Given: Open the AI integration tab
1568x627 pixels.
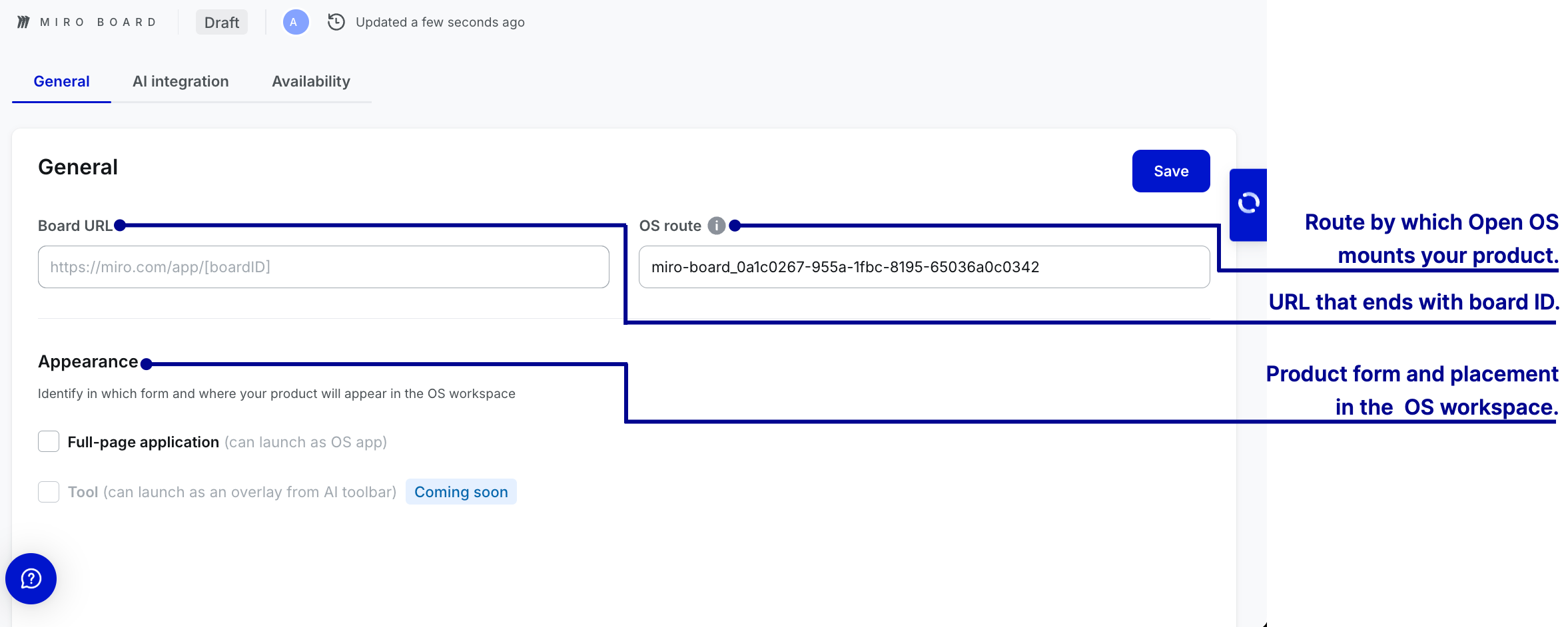Looking at the screenshot, I should tap(181, 81).
